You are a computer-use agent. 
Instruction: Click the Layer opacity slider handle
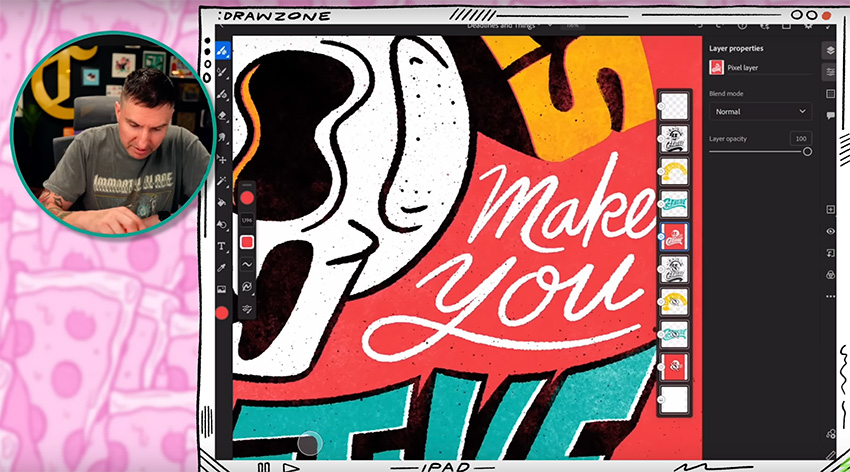807,152
